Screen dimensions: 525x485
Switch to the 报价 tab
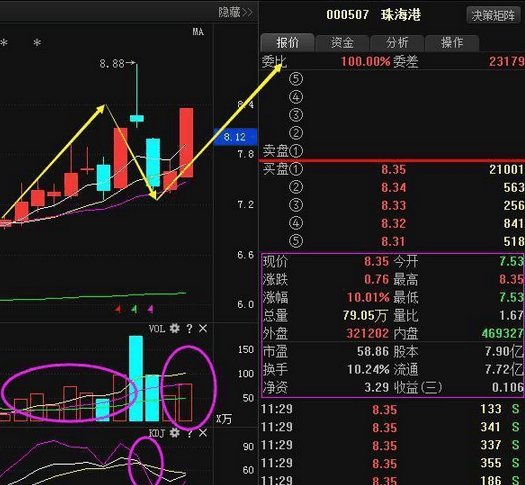tap(287, 43)
